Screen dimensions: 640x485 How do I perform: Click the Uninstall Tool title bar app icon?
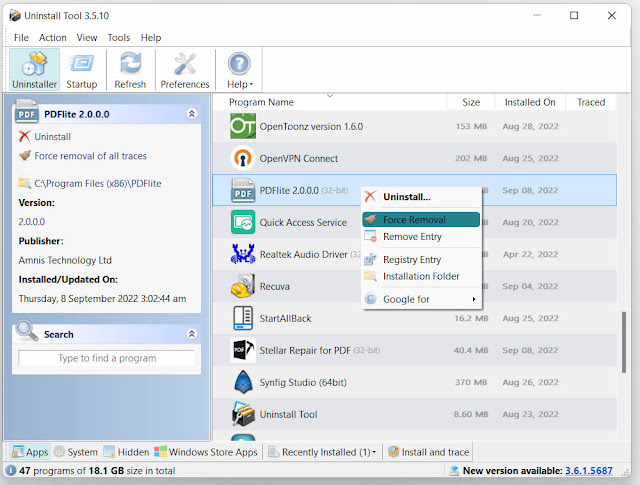pyautogui.click(x=15, y=16)
